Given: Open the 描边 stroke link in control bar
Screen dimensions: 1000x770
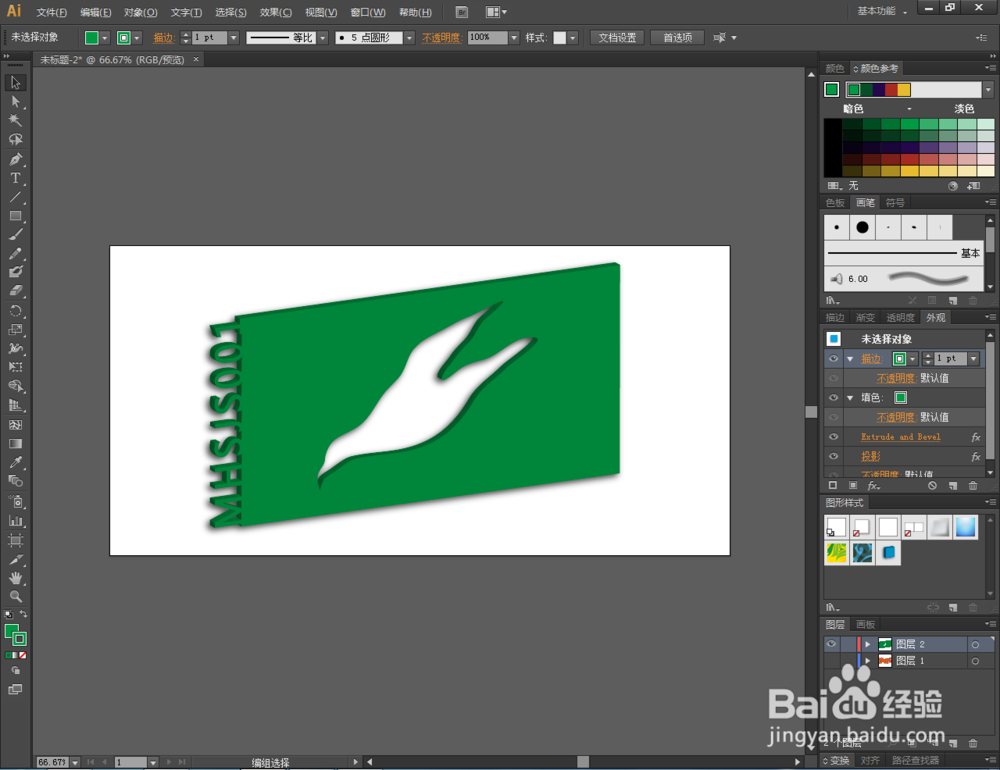Looking at the screenshot, I should point(163,38).
